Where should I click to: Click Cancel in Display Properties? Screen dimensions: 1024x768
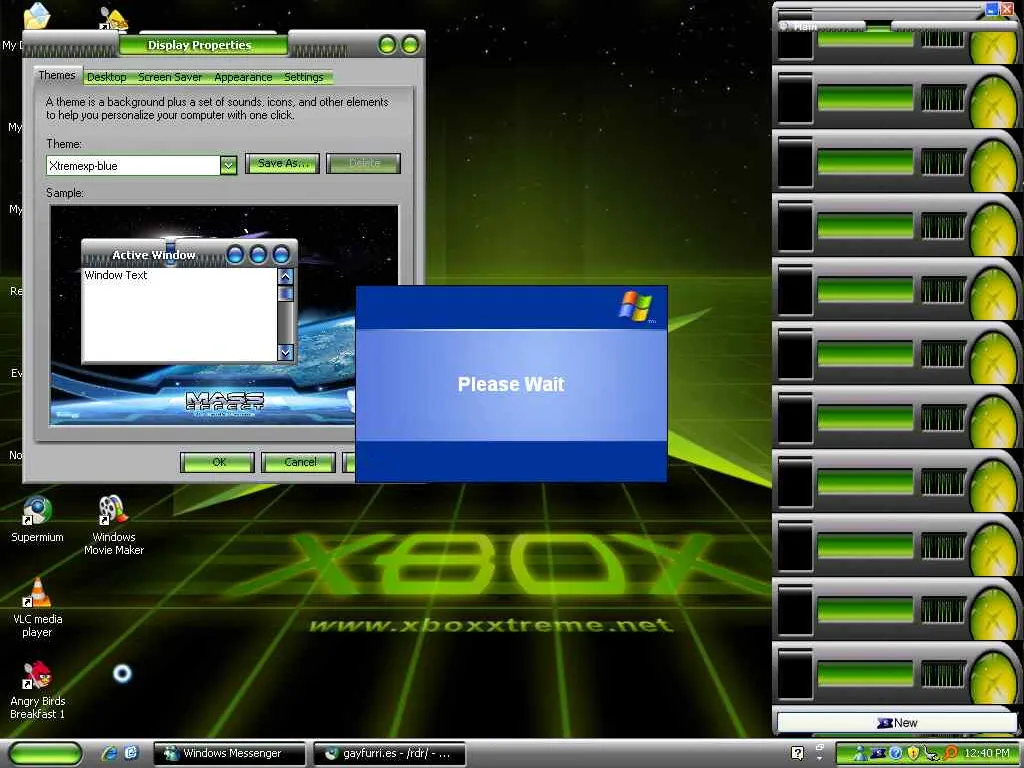pyautogui.click(x=298, y=462)
